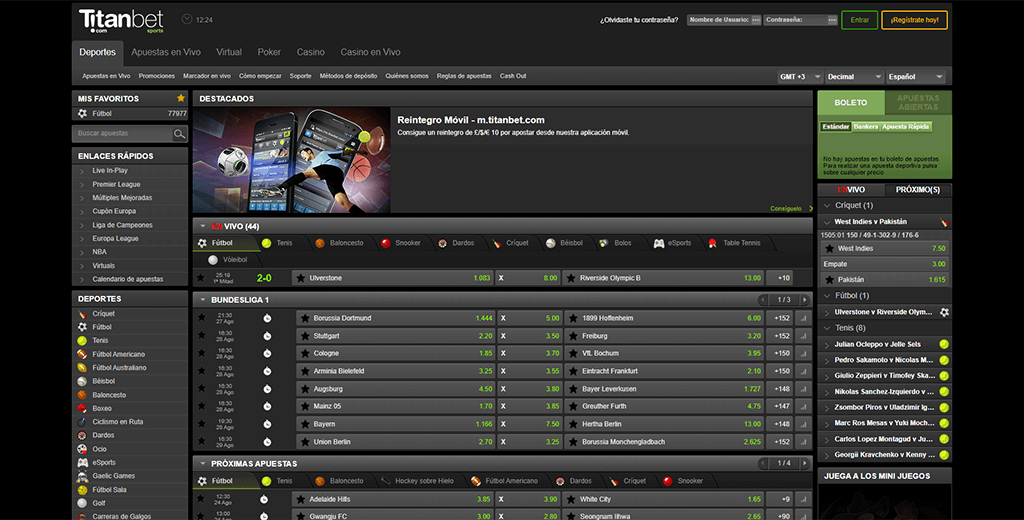This screenshot has width=1024, height=520.
Task: Click the search magnifier icon
Action: click(179, 134)
